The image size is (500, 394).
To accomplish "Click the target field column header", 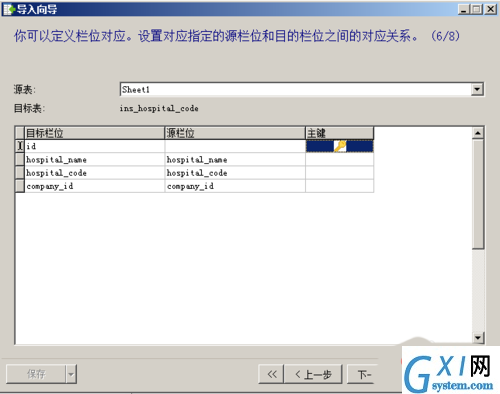I will click(95, 133).
